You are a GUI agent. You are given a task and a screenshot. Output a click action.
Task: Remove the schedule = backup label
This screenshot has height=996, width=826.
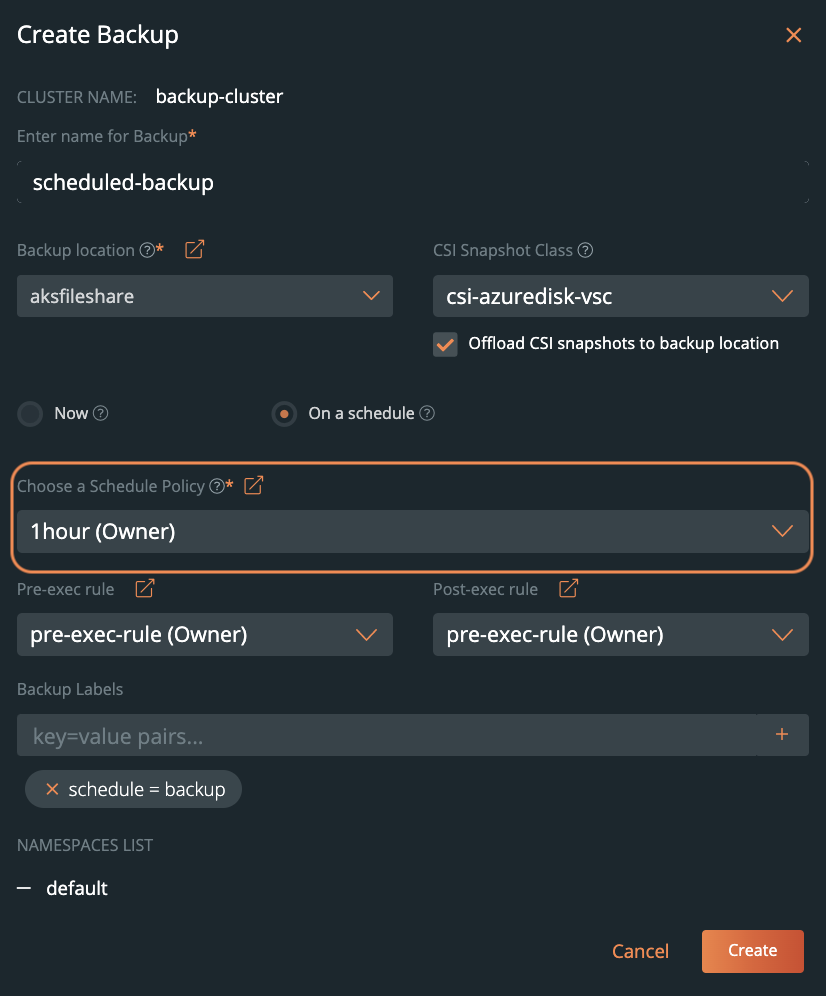click(52, 789)
